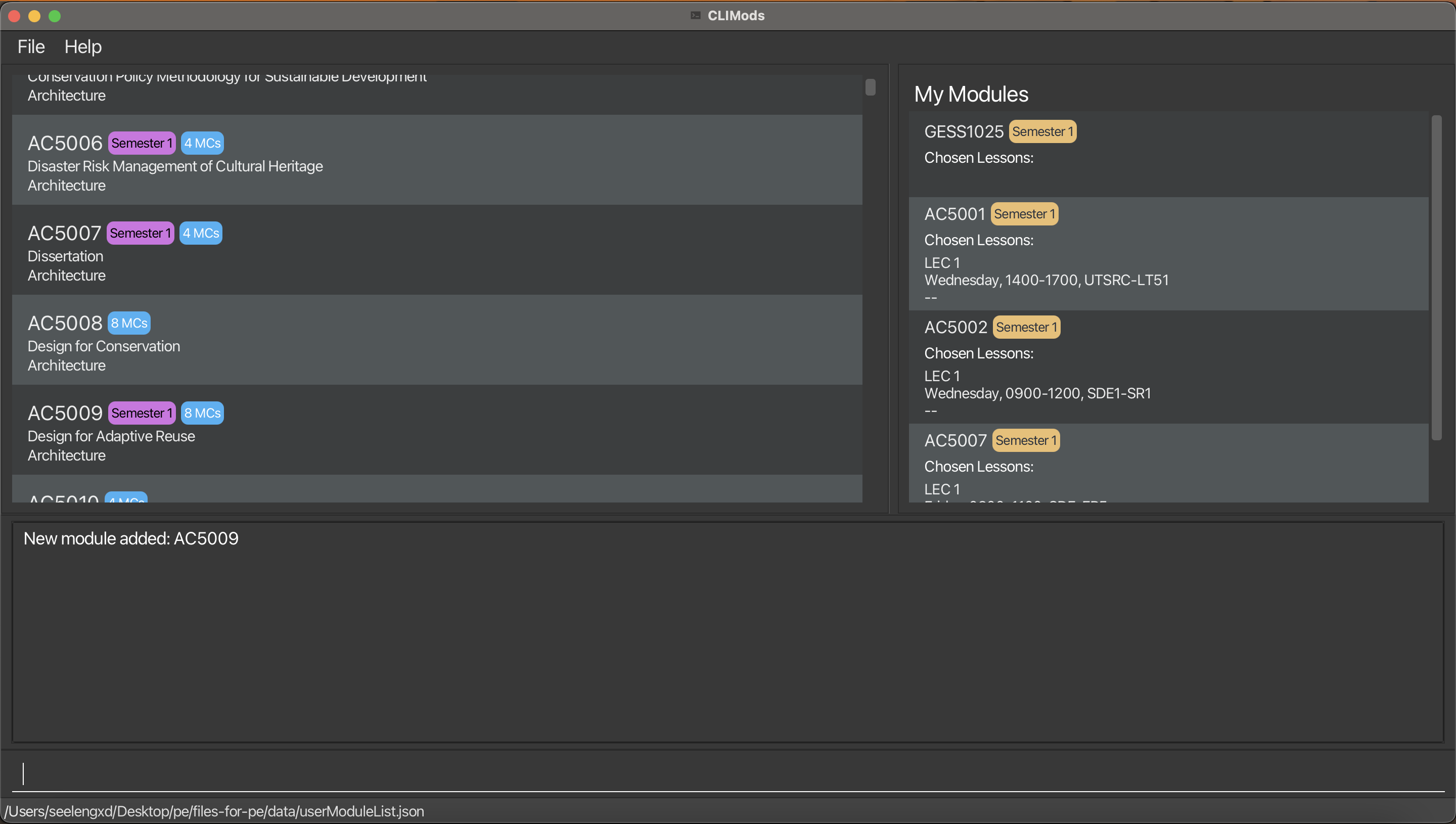The width and height of the screenshot is (1456, 824).
Task: Click the result display output area
Action: point(727,631)
